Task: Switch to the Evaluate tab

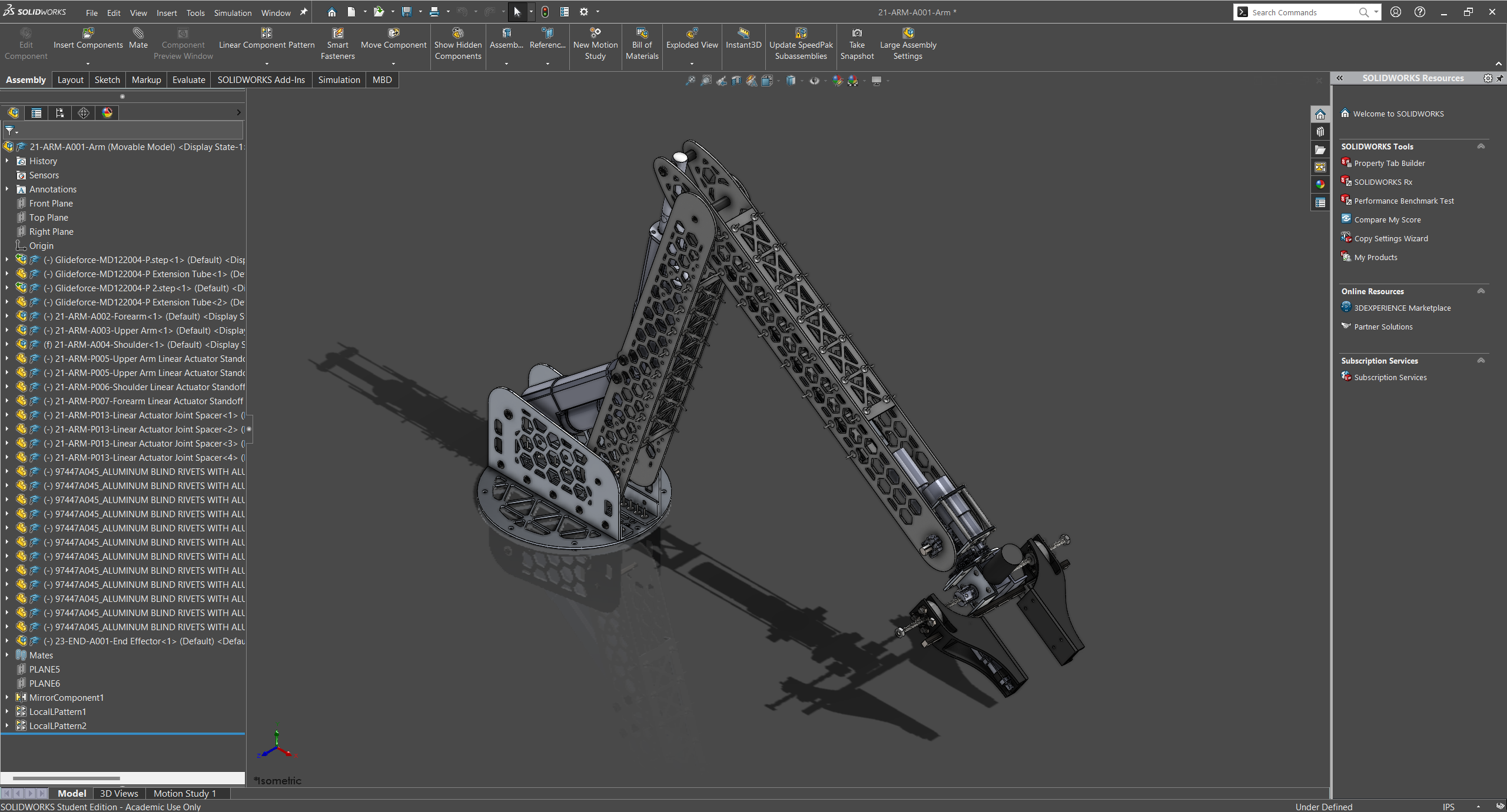Action: coord(188,79)
